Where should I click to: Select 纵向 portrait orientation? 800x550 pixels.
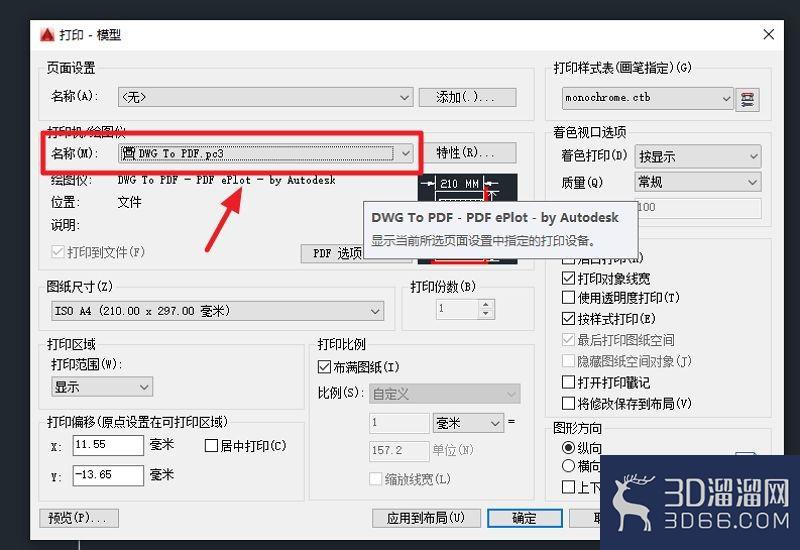point(568,448)
